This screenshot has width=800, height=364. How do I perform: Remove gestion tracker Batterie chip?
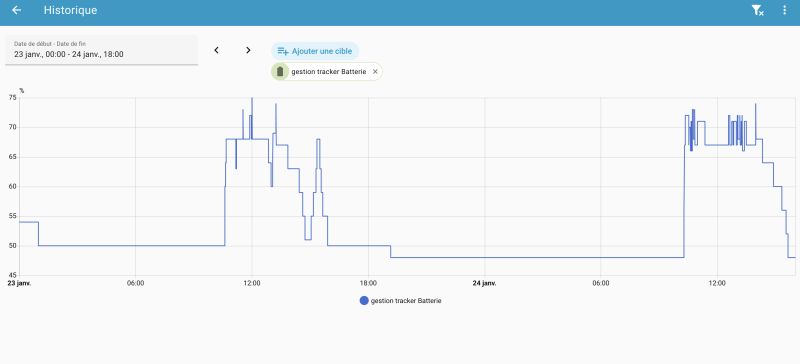coord(375,72)
